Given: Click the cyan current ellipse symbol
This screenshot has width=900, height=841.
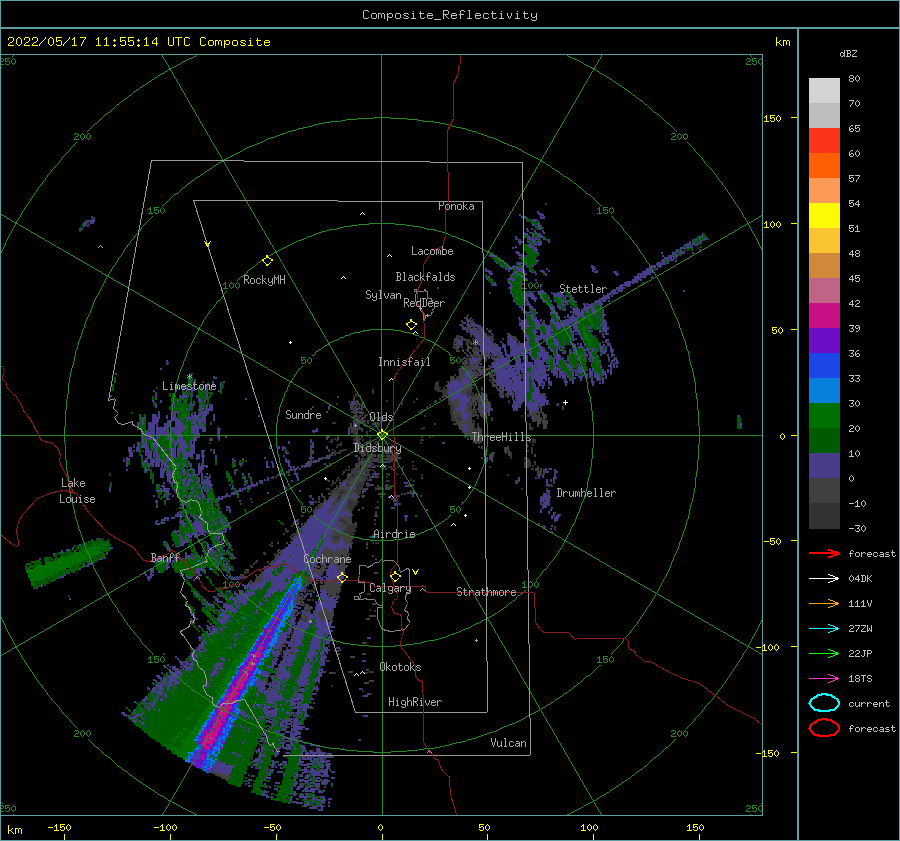Looking at the screenshot, I should pyautogui.click(x=824, y=703).
